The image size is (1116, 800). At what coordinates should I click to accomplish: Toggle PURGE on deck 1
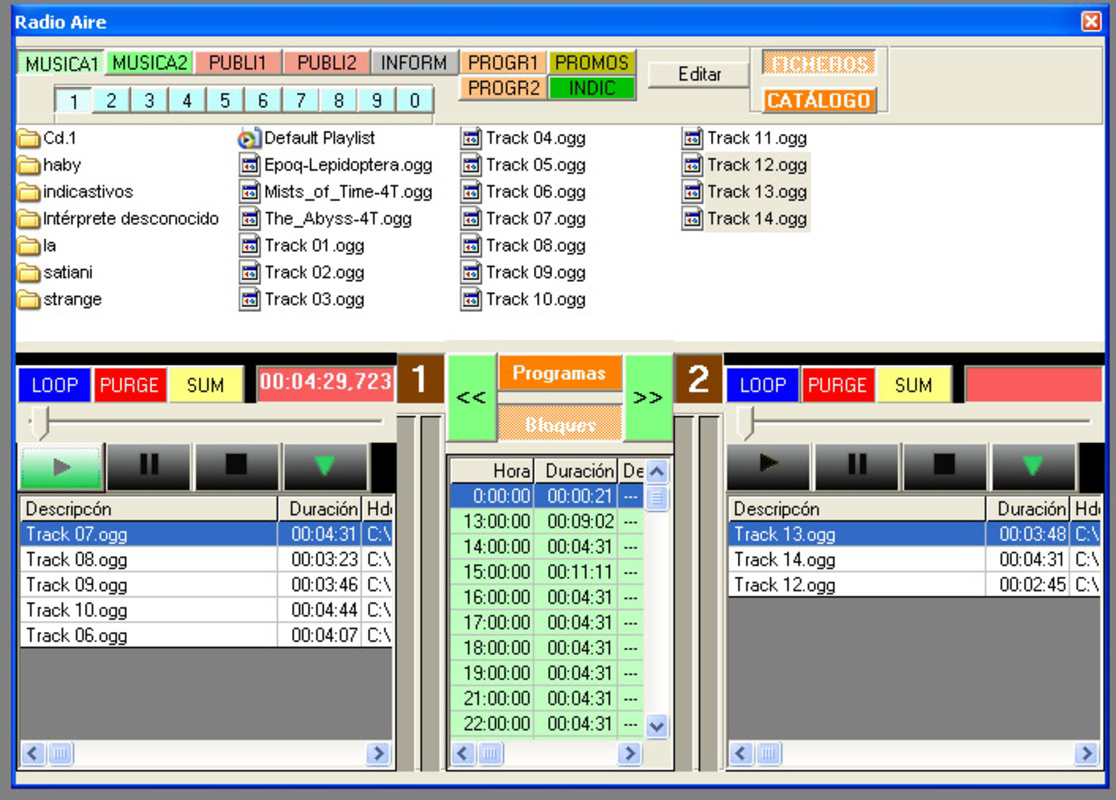(x=130, y=385)
